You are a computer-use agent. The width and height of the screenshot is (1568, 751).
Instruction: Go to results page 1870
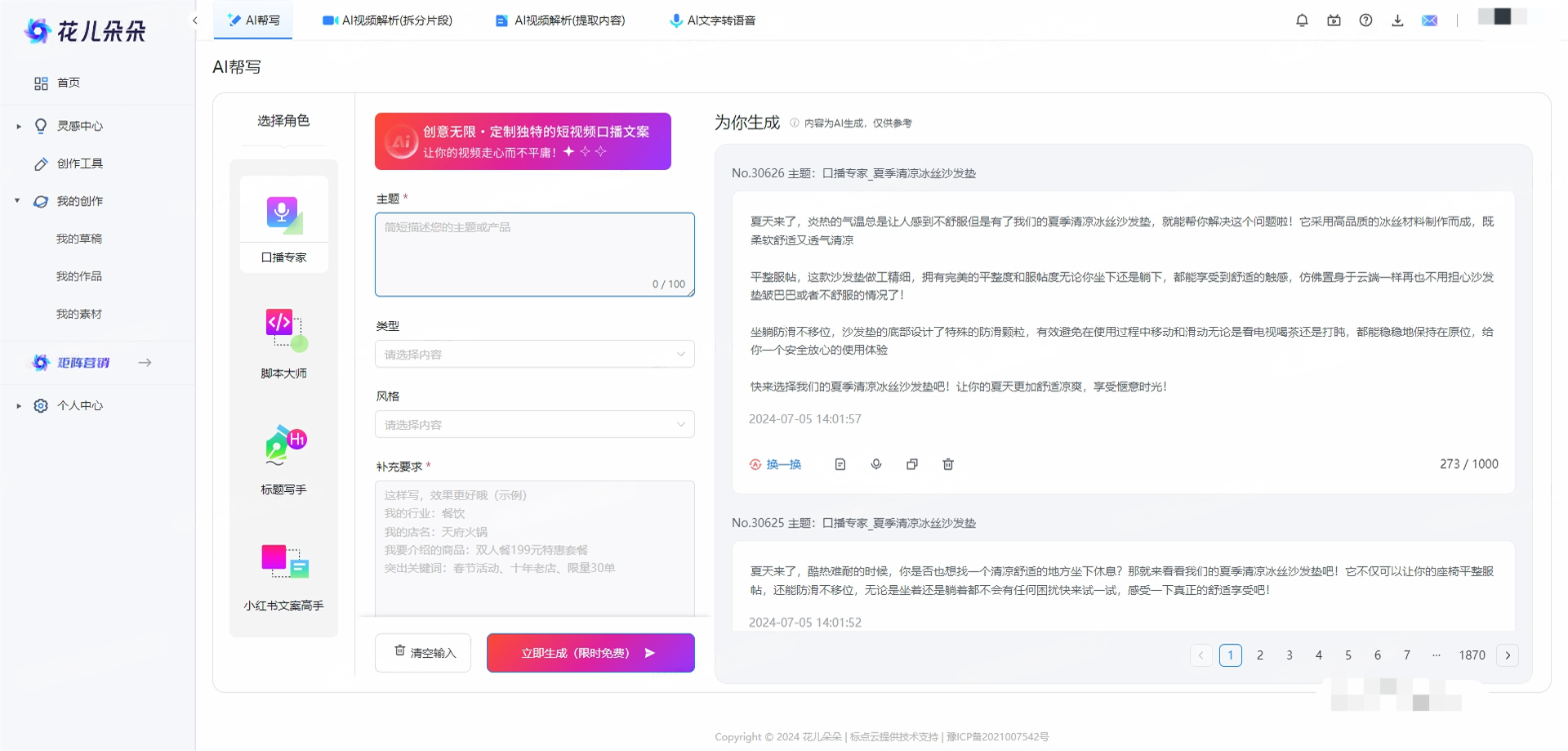pos(1472,655)
